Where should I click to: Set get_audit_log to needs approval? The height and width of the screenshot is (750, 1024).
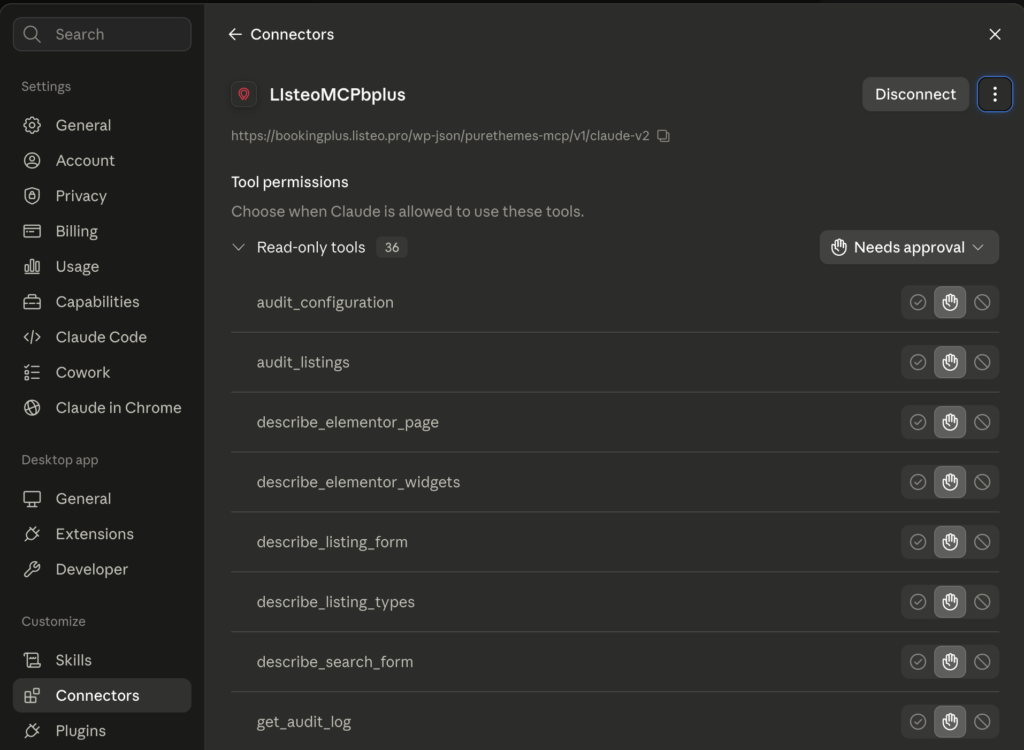[950, 722]
